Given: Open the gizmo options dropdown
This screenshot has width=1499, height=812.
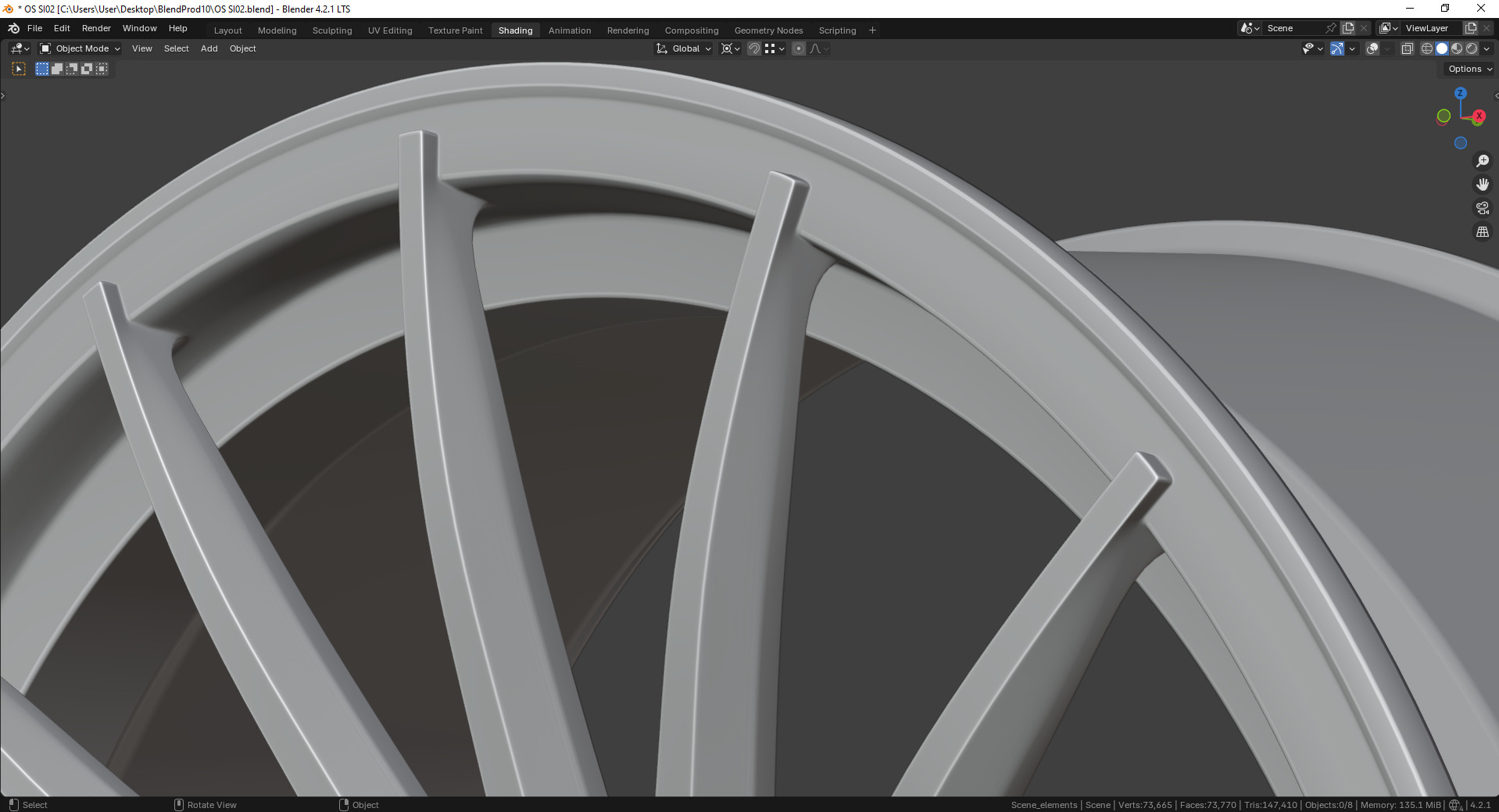Looking at the screenshot, I should click(1352, 48).
